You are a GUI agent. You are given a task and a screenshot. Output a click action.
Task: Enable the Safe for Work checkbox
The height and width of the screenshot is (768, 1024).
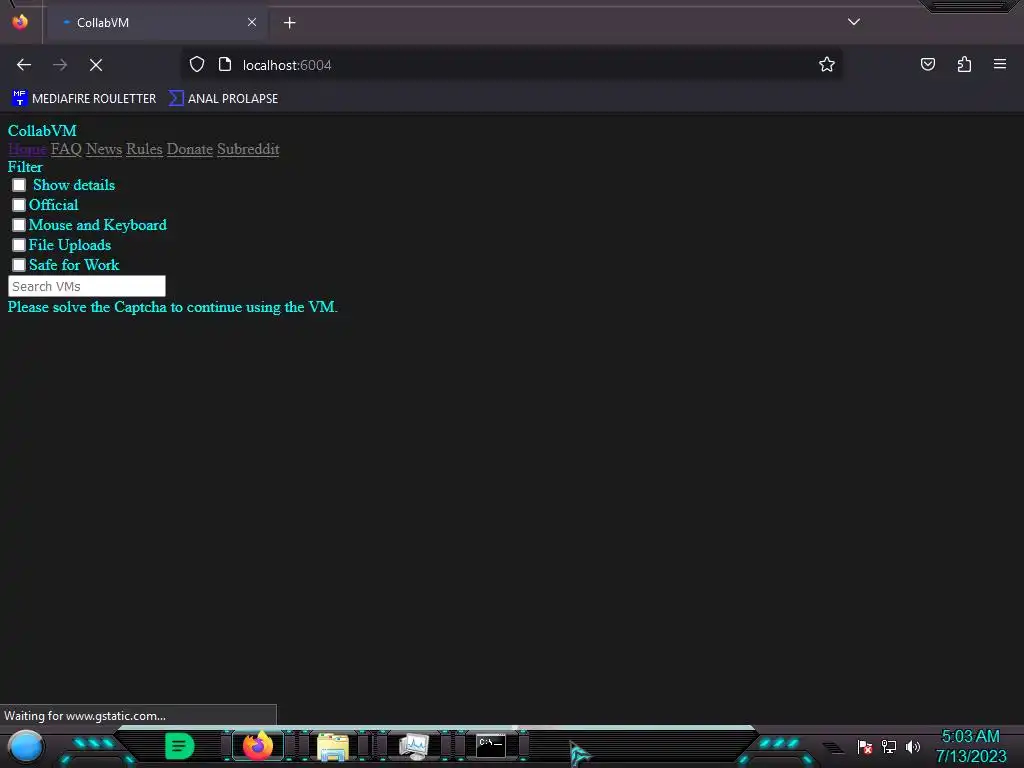[19, 265]
